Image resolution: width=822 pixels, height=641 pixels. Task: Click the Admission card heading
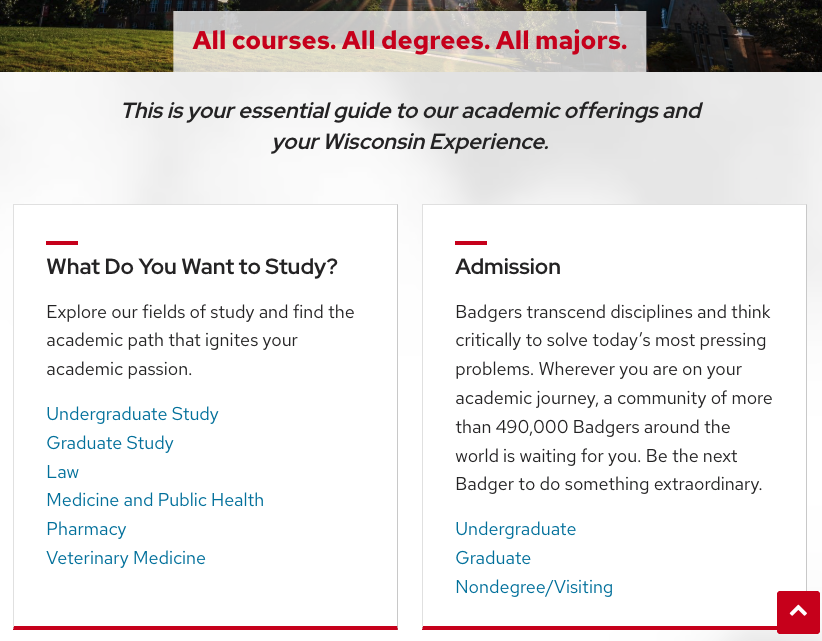coord(508,267)
